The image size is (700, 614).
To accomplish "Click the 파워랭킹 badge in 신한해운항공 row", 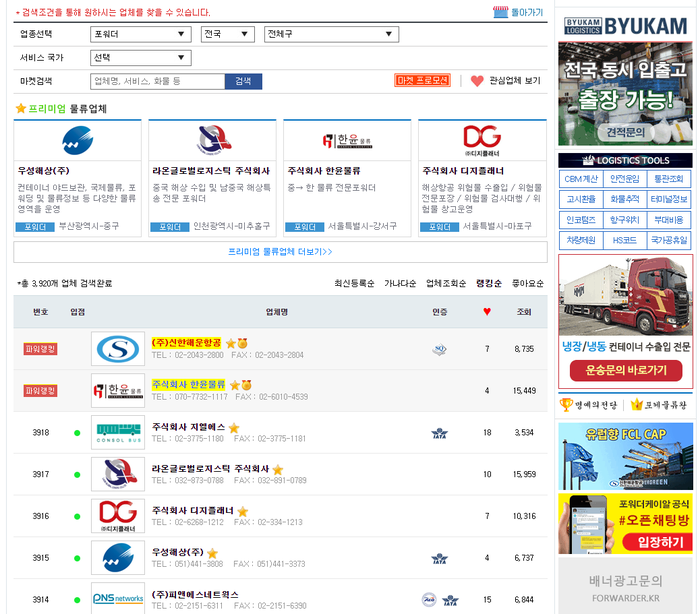I will click(x=41, y=349).
